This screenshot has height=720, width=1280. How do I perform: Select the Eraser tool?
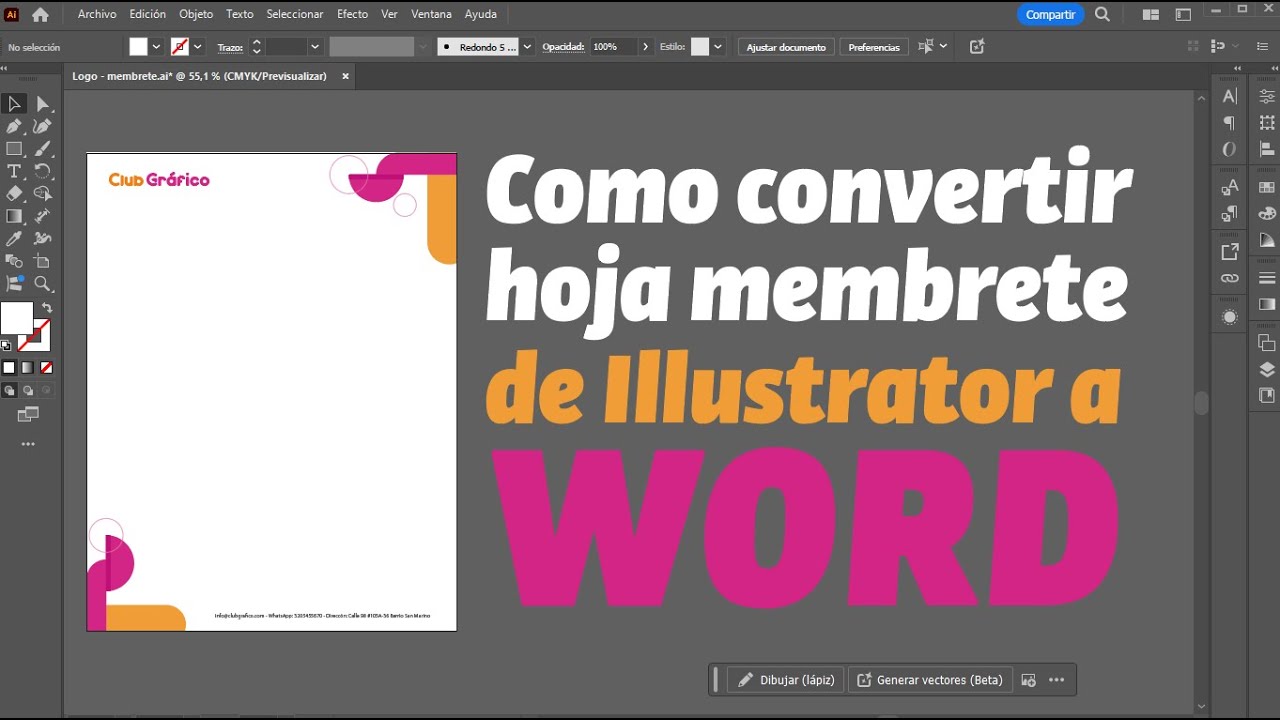(x=14, y=194)
